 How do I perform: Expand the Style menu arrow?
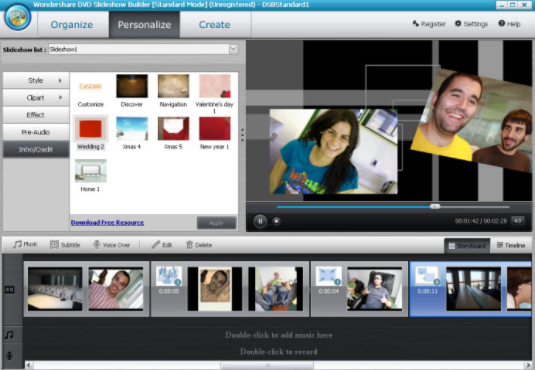click(x=60, y=81)
